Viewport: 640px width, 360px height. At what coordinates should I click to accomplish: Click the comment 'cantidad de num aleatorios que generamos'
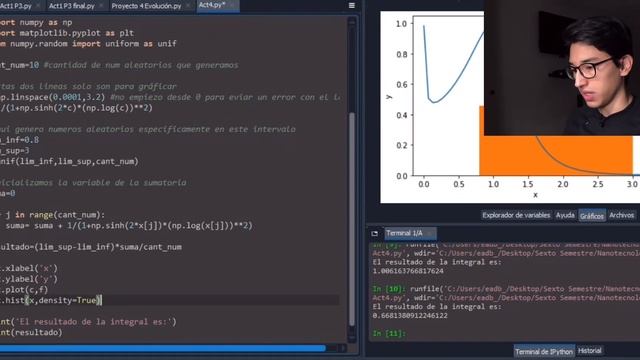click(x=141, y=65)
